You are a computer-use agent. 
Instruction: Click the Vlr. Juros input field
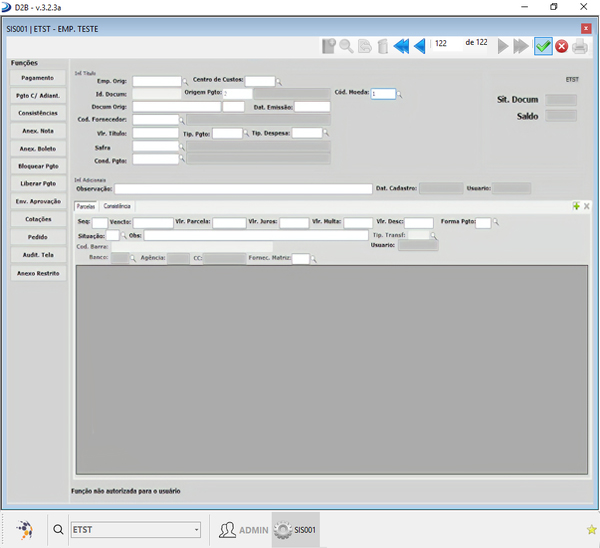point(294,223)
